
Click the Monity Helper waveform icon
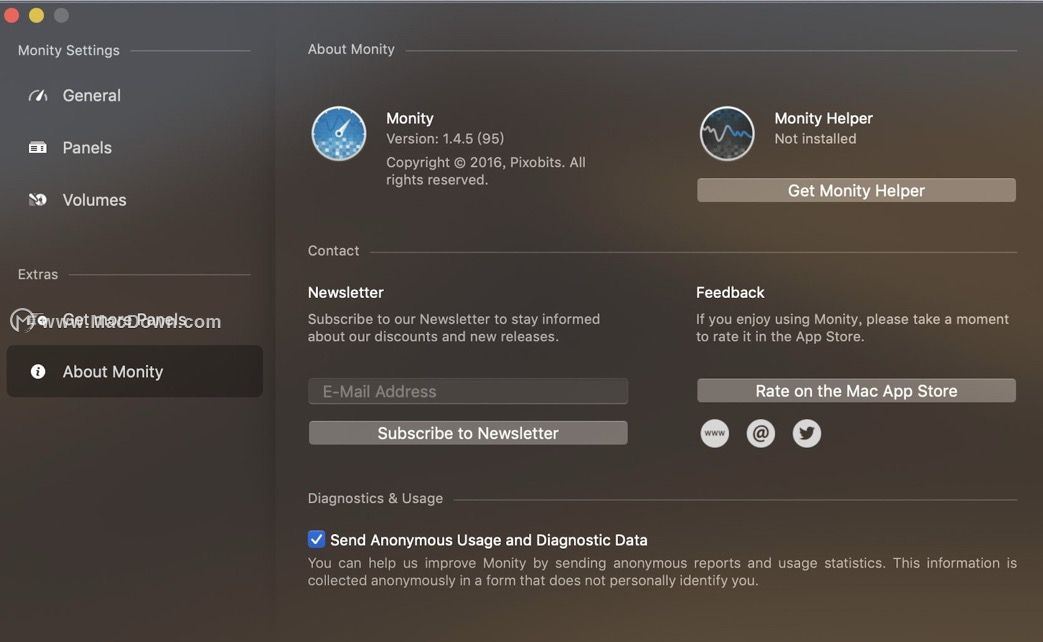(727, 134)
